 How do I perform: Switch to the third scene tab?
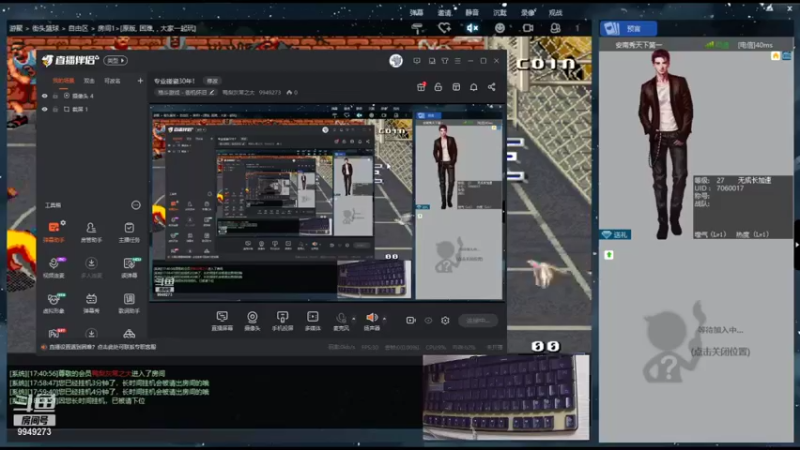tap(112, 81)
